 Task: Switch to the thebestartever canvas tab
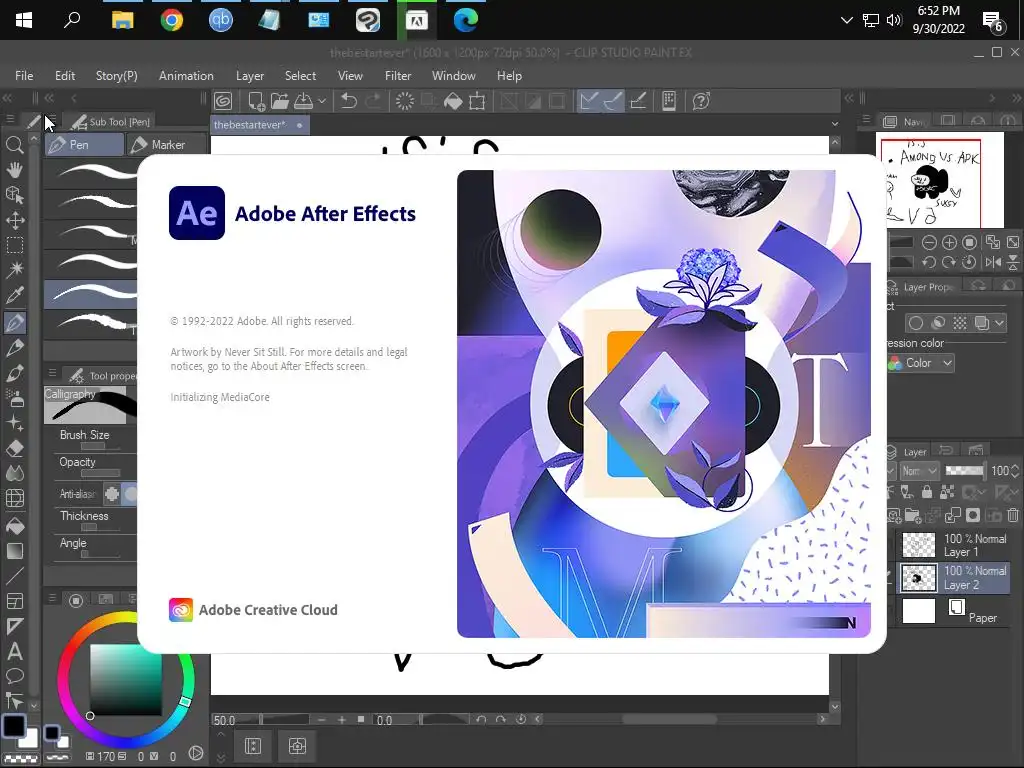coord(259,125)
